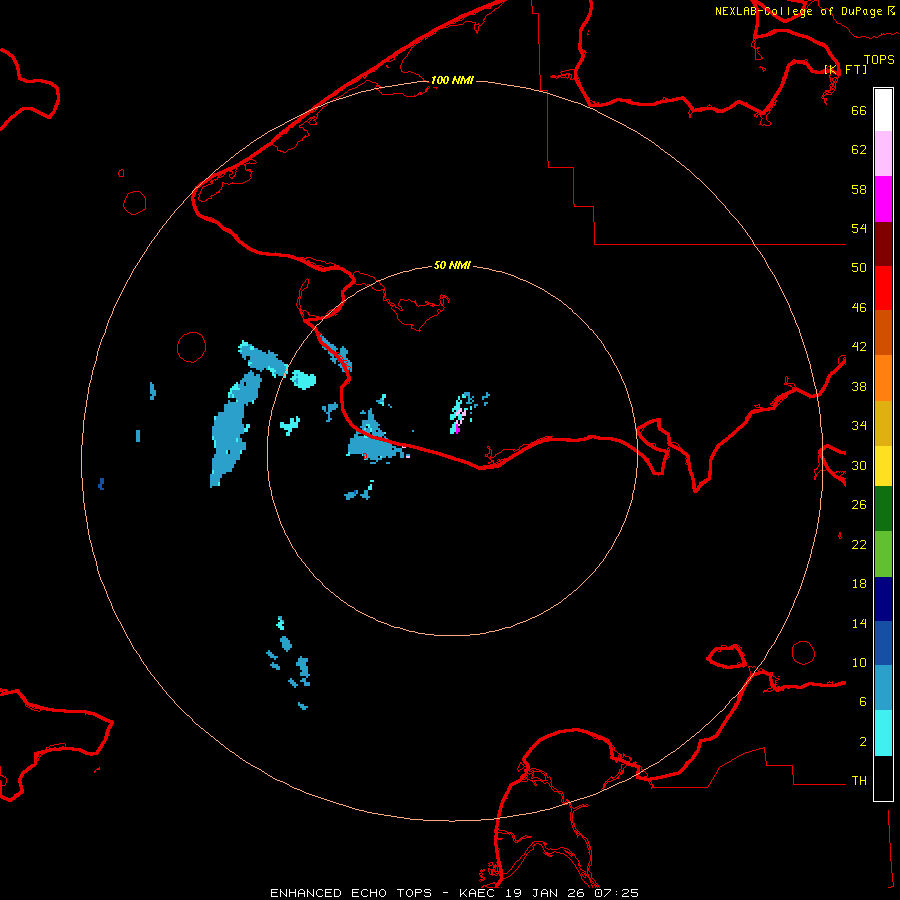900x900 pixels.
Task: Click the white swatch in the tops legend
Action: [x=883, y=110]
